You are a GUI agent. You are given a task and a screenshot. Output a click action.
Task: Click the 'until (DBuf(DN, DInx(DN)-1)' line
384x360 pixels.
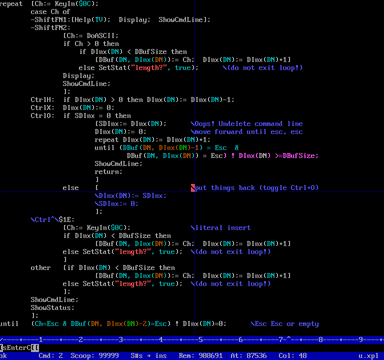coord(148,148)
